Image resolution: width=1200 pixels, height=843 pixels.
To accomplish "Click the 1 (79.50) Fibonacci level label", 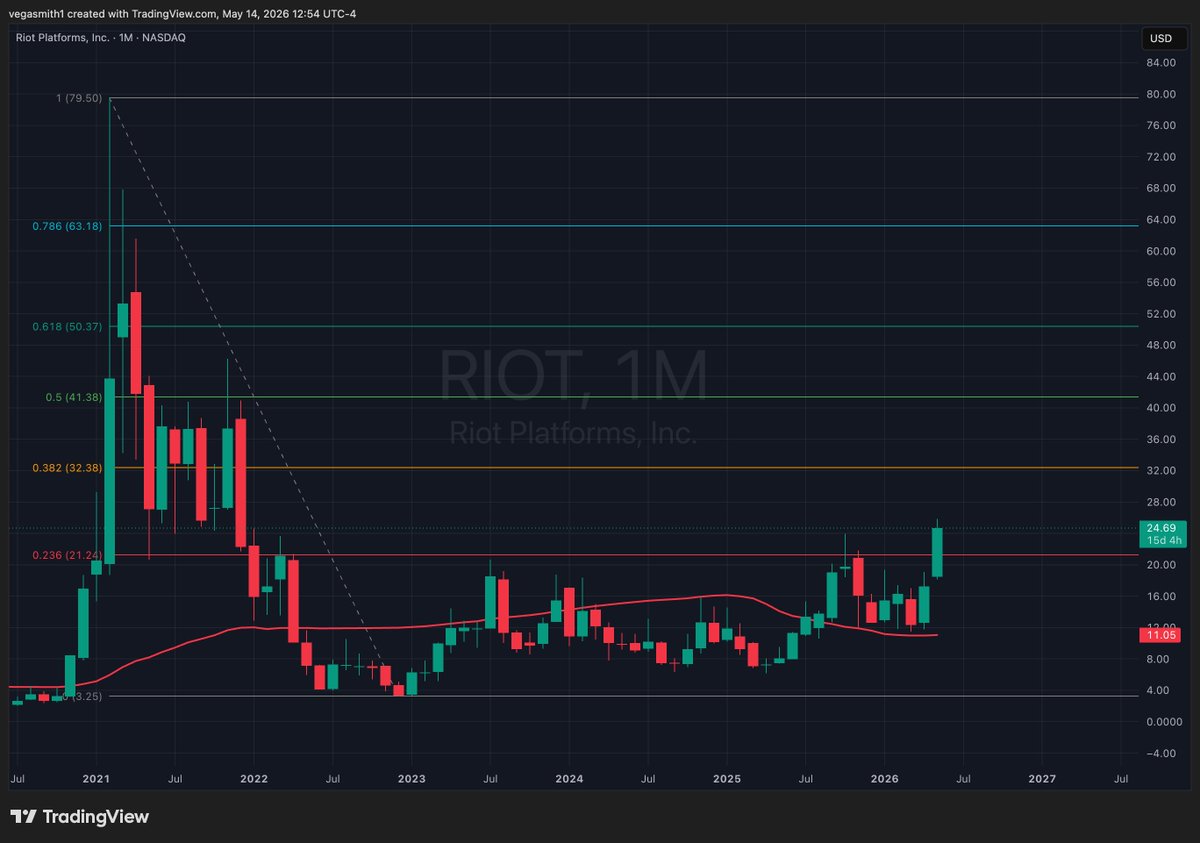I will click(x=78, y=98).
